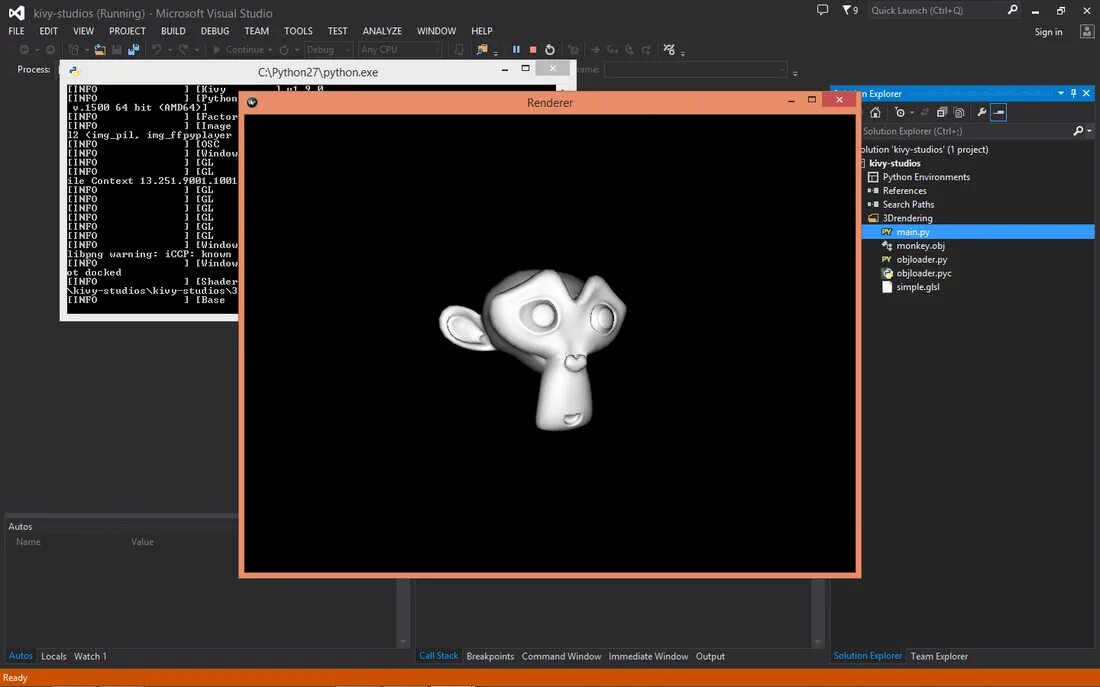
Task: Click Properties wrench icon in Solution Explorer
Action: pos(981,112)
